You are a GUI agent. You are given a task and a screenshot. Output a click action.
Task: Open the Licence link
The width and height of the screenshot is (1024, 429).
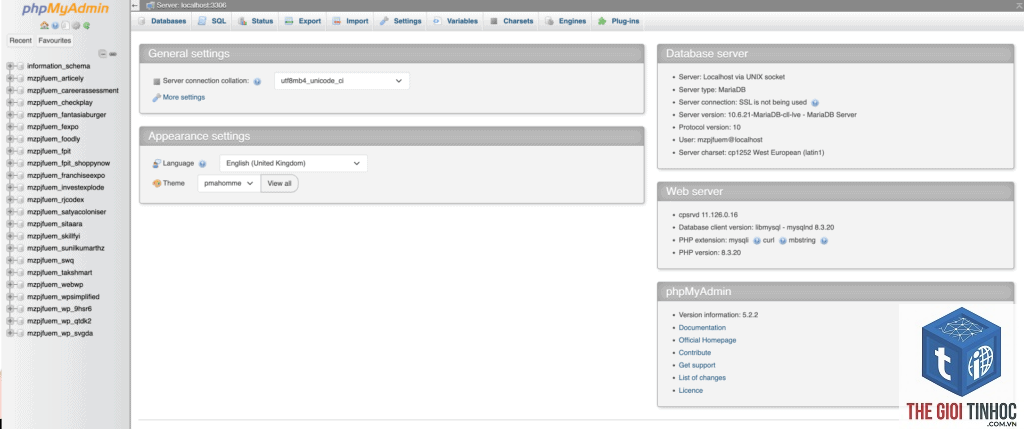691,390
